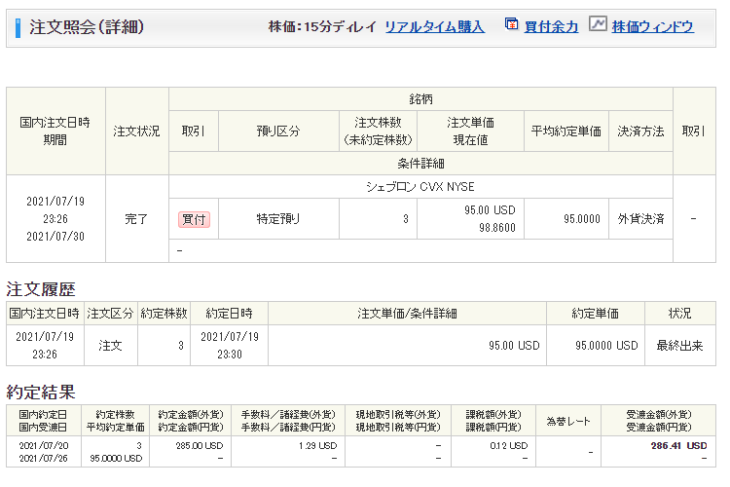This screenshot has height=487, width=730.
Task: Click the 完了 order status cell
Action: pos(137,218)
